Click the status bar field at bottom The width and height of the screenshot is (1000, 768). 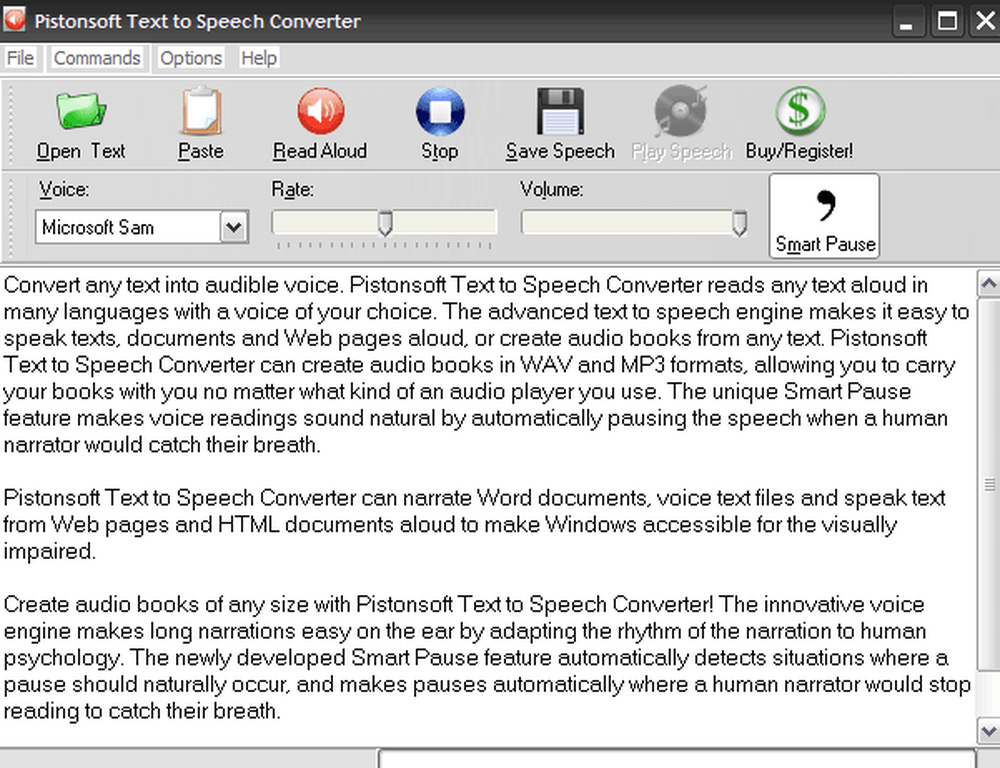pos(676,759)
